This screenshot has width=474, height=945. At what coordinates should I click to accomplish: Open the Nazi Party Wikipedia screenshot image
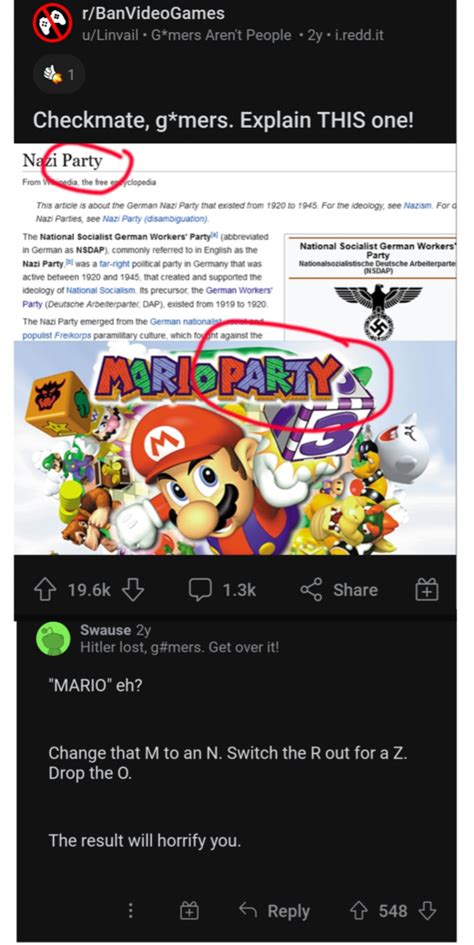[x=235, y=242]
